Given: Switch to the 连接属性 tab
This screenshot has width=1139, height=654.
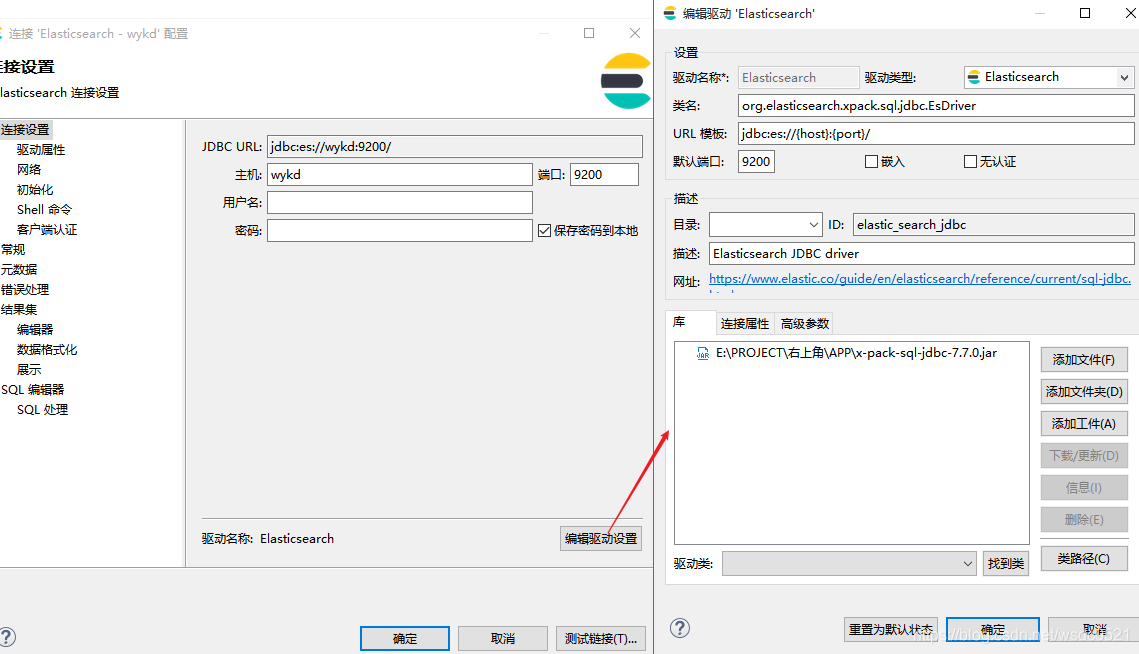Looking at the screenshot, I should pos(745,323).
